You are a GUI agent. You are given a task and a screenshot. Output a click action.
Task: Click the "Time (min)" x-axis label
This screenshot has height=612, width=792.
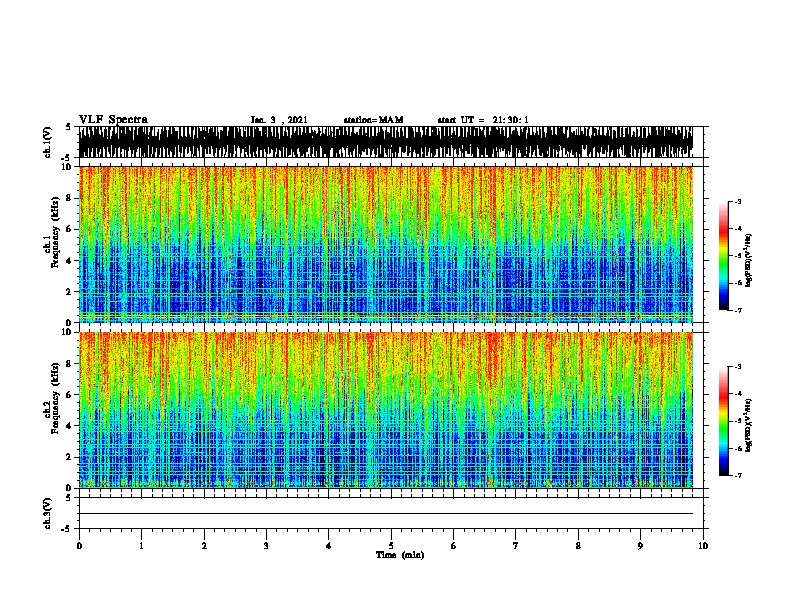pyautogui.click(x=400, y=555)
